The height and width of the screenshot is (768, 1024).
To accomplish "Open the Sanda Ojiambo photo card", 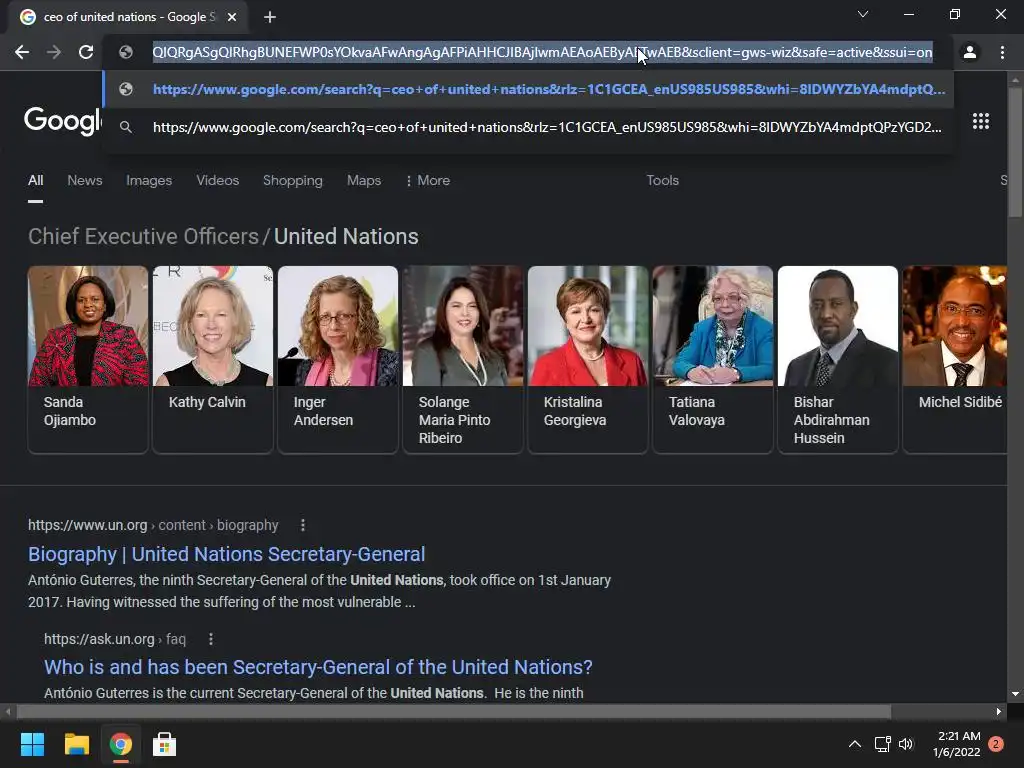I will [x=88, y=359].
